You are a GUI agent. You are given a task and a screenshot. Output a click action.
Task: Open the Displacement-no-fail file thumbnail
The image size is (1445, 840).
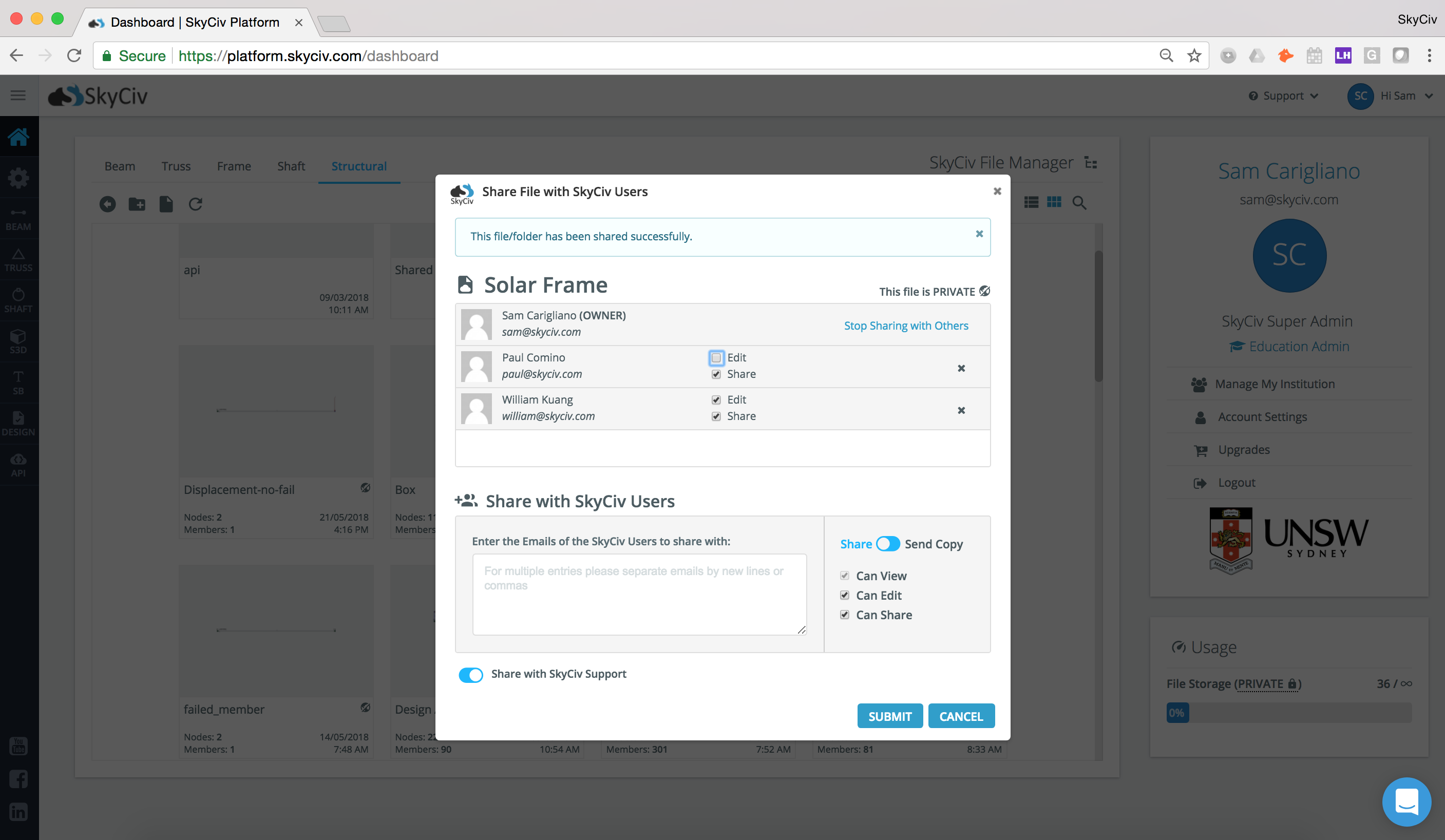[276, 411]
